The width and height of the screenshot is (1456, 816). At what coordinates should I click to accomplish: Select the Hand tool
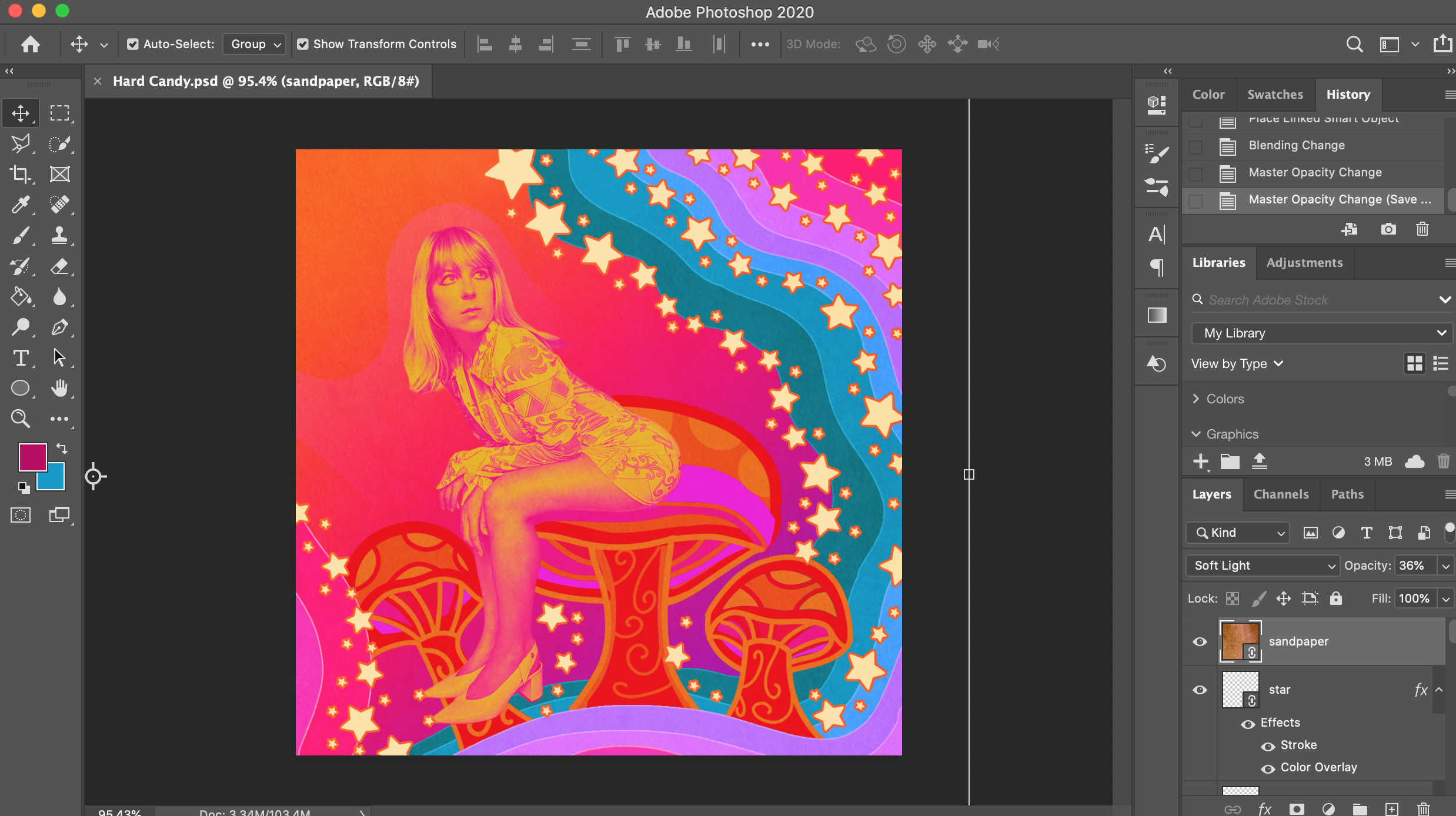59,388
